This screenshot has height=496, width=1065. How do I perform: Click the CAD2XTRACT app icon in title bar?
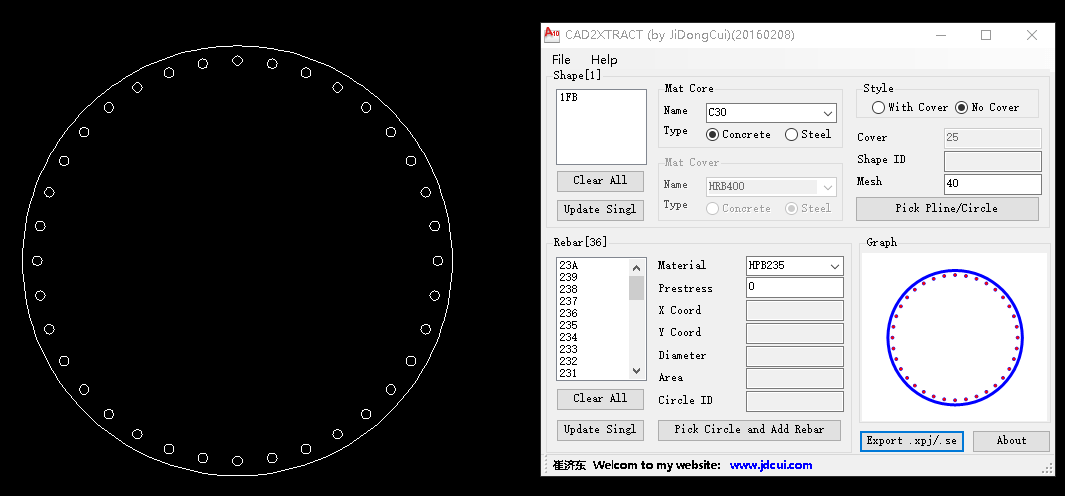(x=552, y=34)
